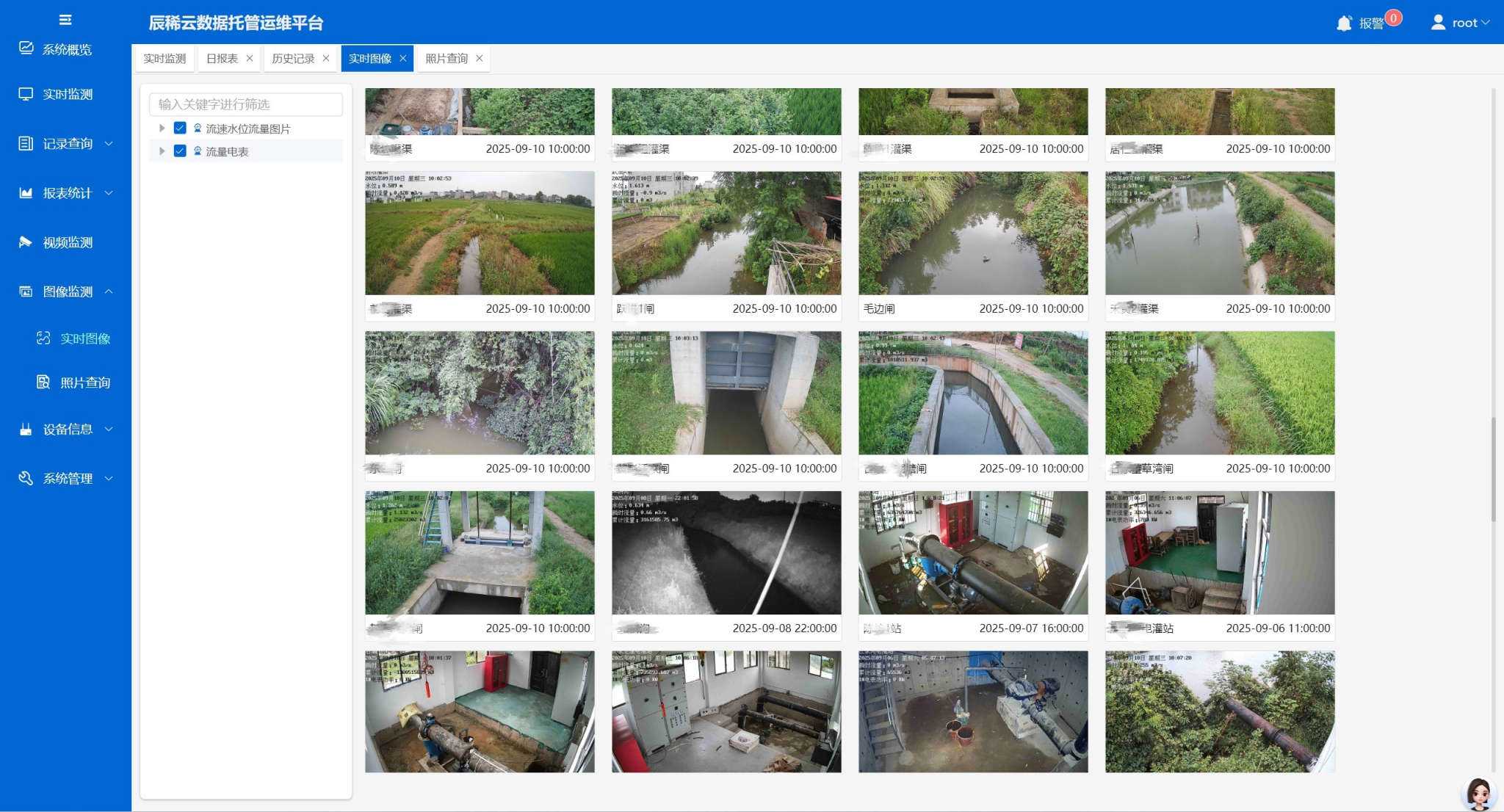Click the alarm bell icon
The width and height of the screenshot is (1504, 812).
1344,23
